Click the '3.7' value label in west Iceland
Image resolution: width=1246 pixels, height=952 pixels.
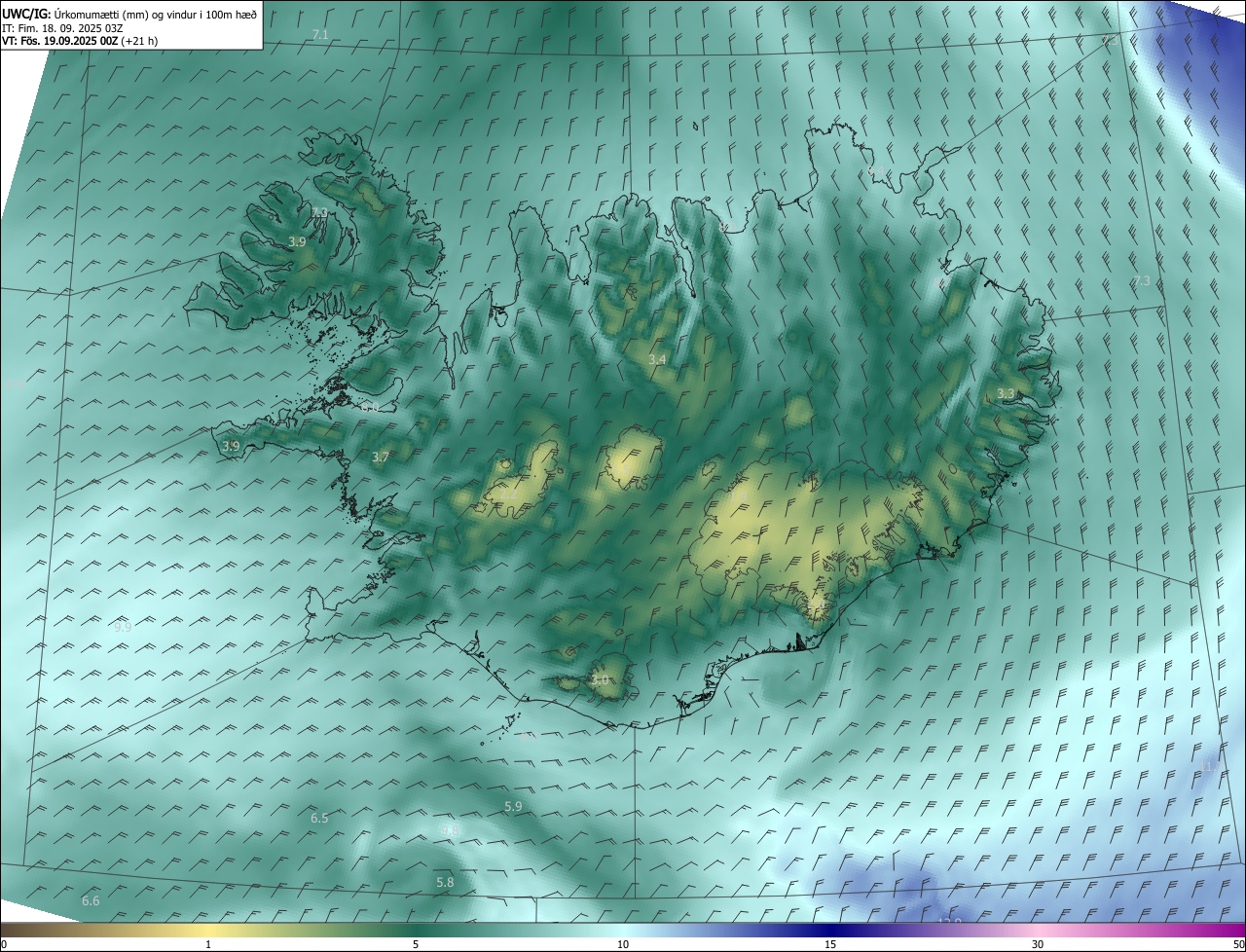pos(381,458)
